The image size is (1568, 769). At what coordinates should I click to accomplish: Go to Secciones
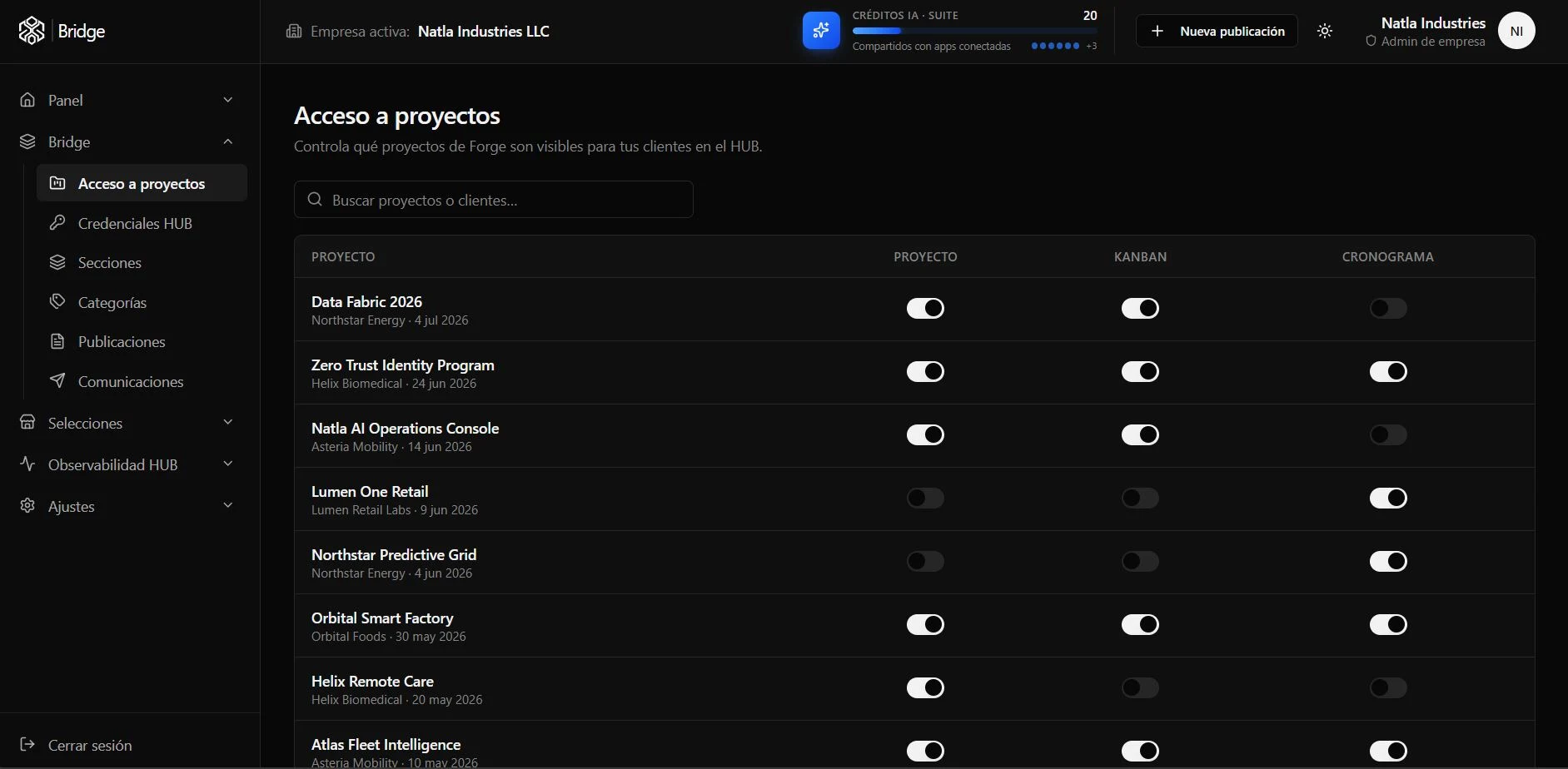click(142, 262)
